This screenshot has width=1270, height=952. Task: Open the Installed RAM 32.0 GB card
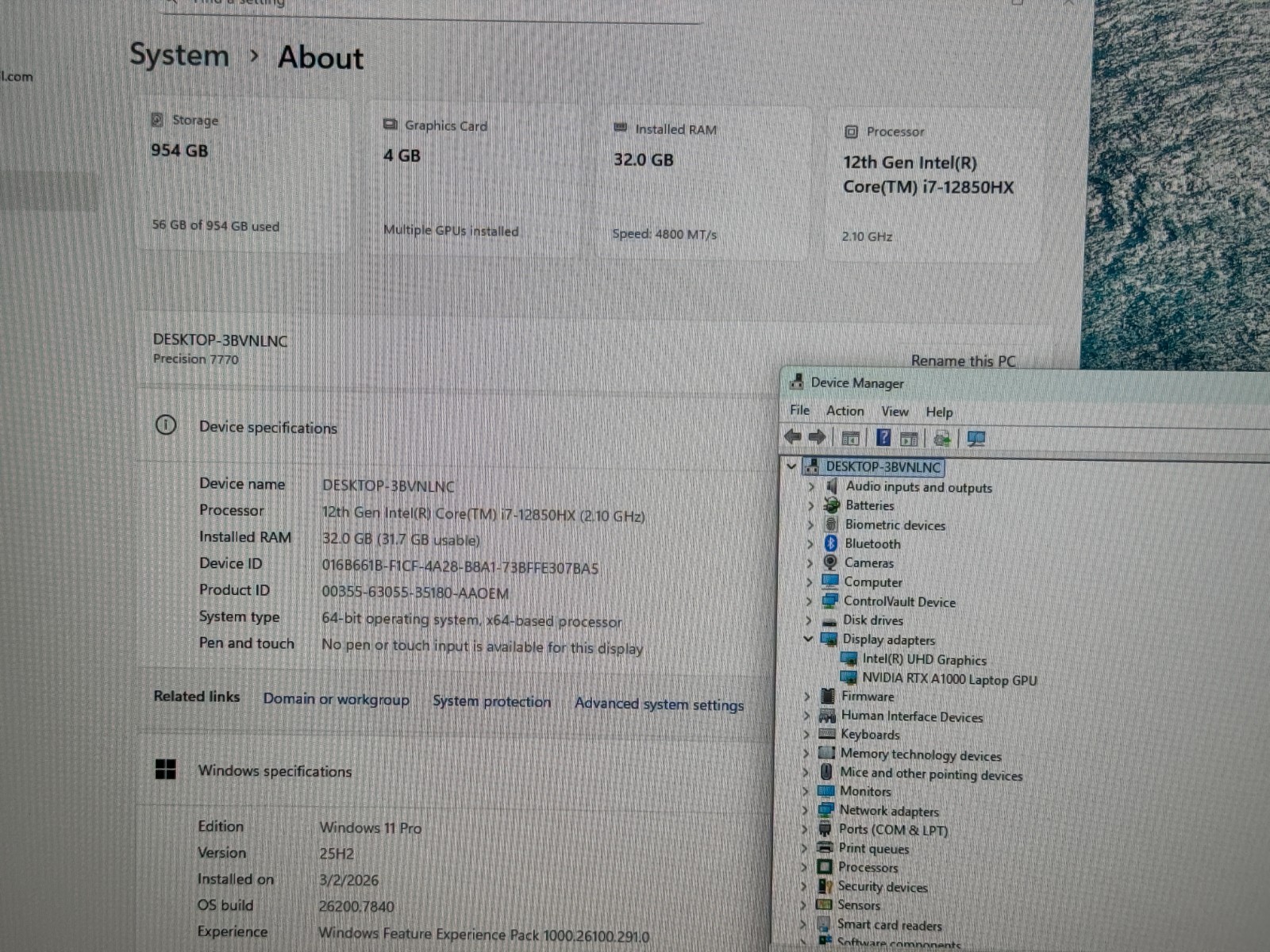(702, 183)
